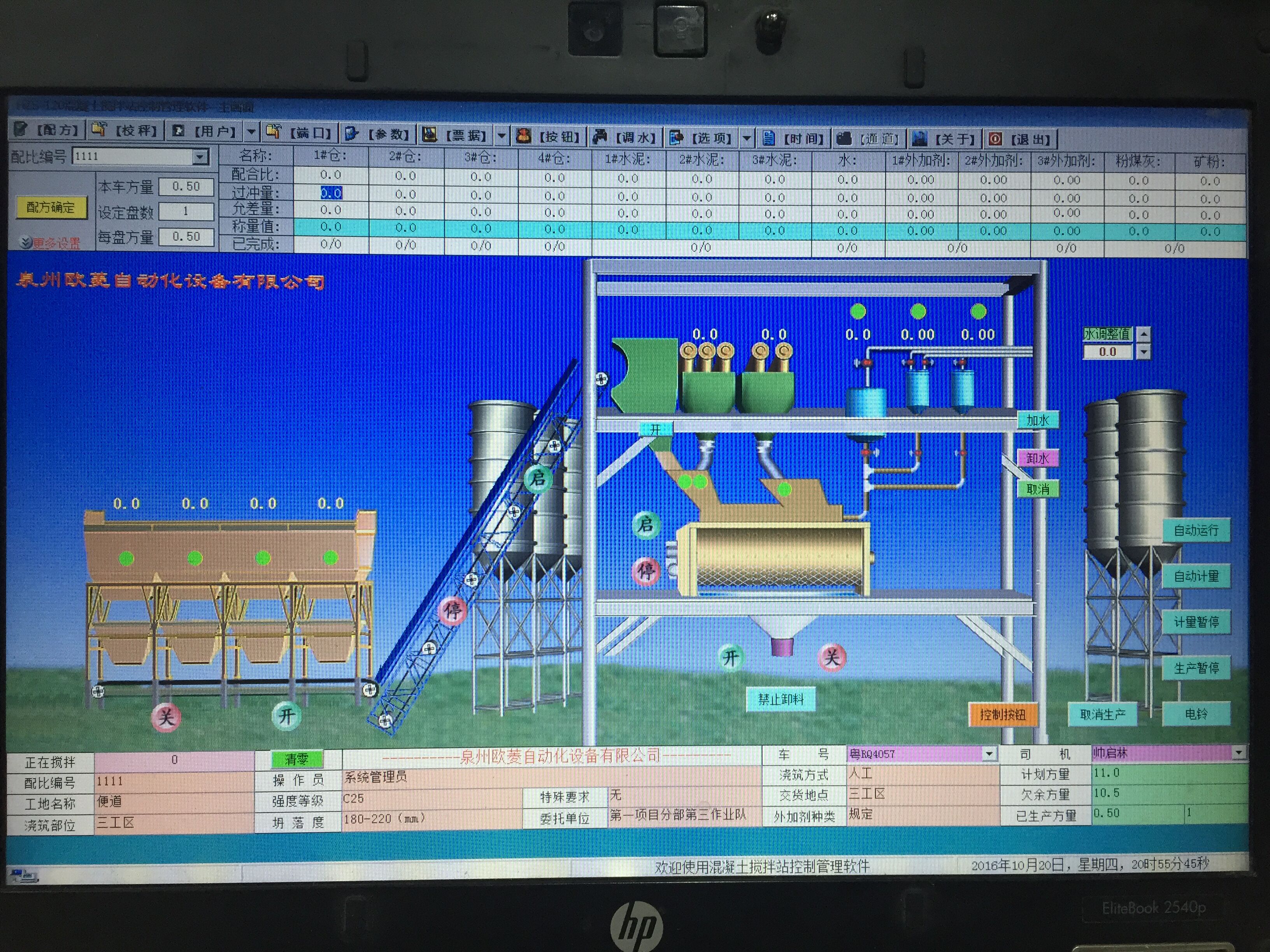Toggle green indicator on right cement chute
1270x952 pixels.
784,490
